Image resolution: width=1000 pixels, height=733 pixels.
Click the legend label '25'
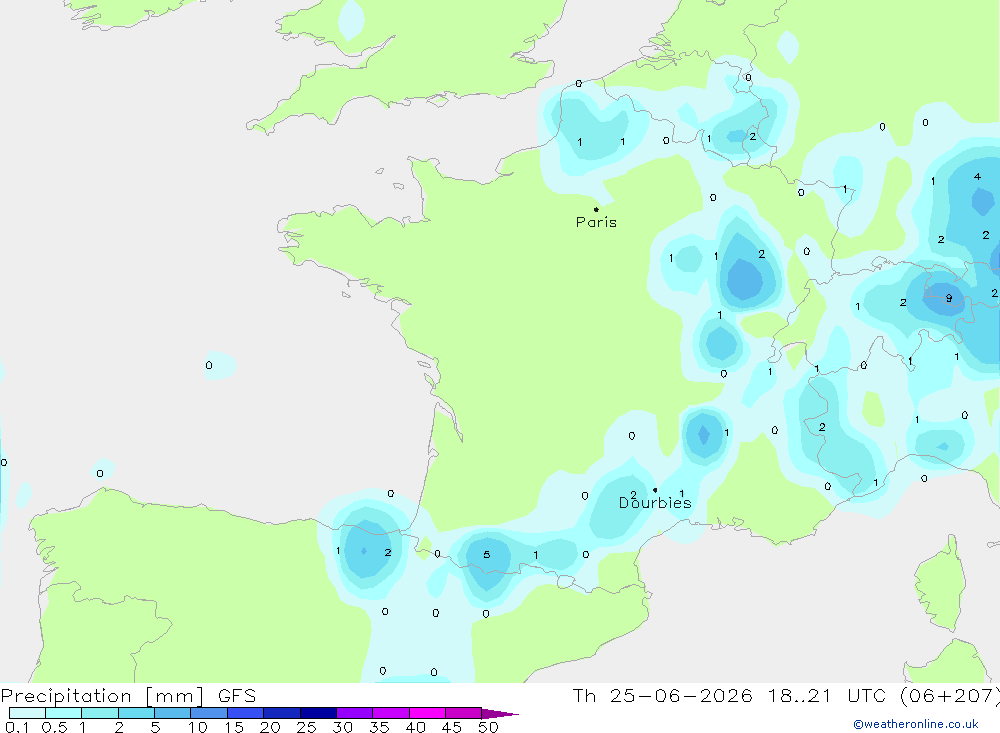(306, 727)
